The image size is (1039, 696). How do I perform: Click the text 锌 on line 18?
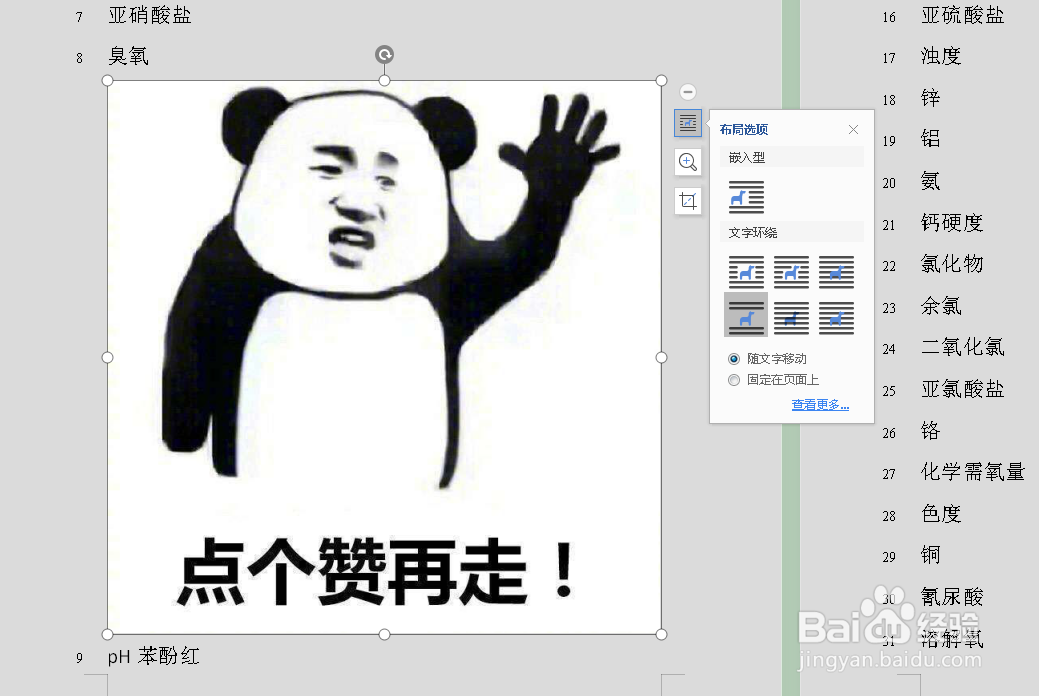(931, 98)
